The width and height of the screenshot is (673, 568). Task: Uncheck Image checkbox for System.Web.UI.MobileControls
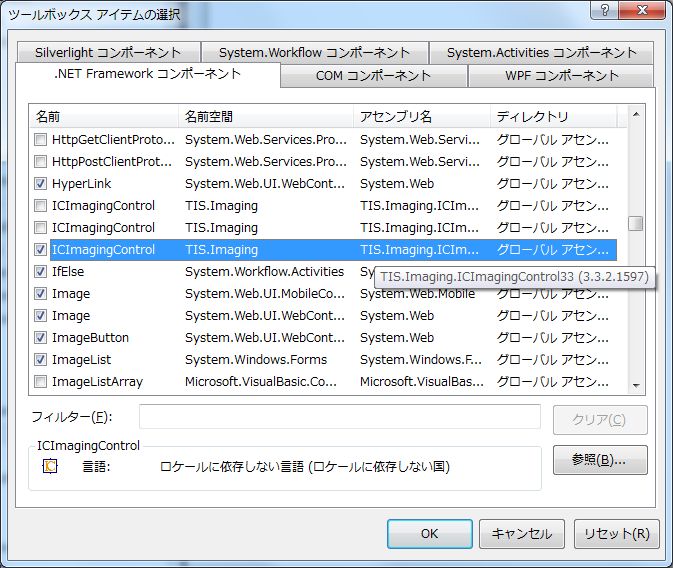tap(40, 294)
